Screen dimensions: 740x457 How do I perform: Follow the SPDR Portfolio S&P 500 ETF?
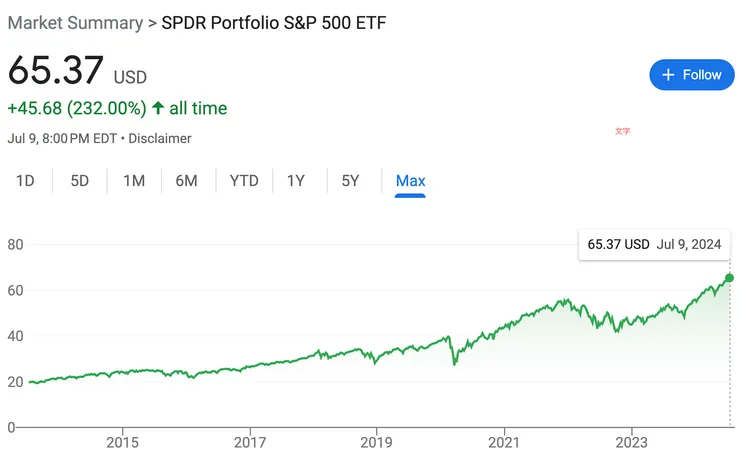click(691, 75)
